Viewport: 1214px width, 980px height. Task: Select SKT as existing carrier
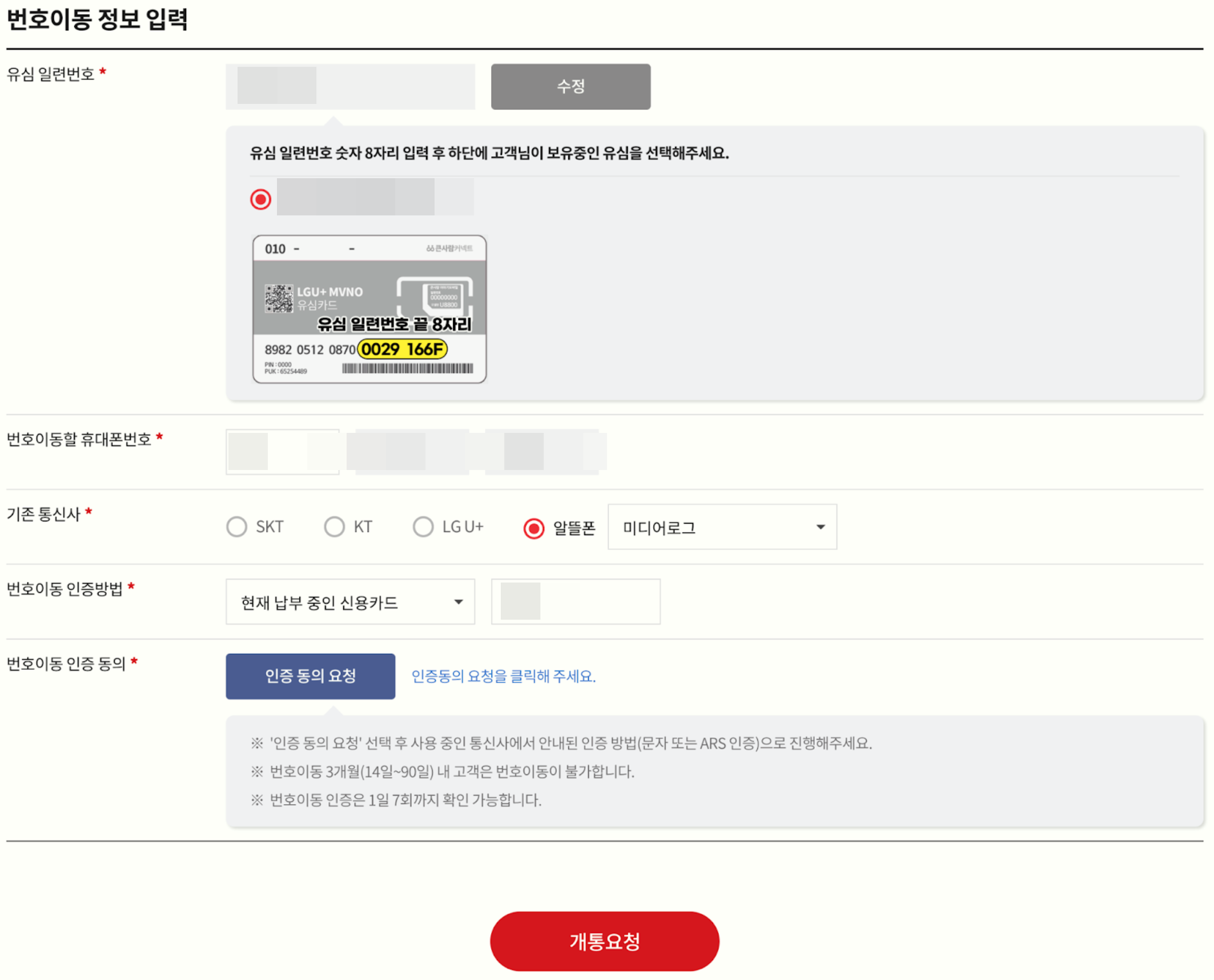[x=236, y=527]
